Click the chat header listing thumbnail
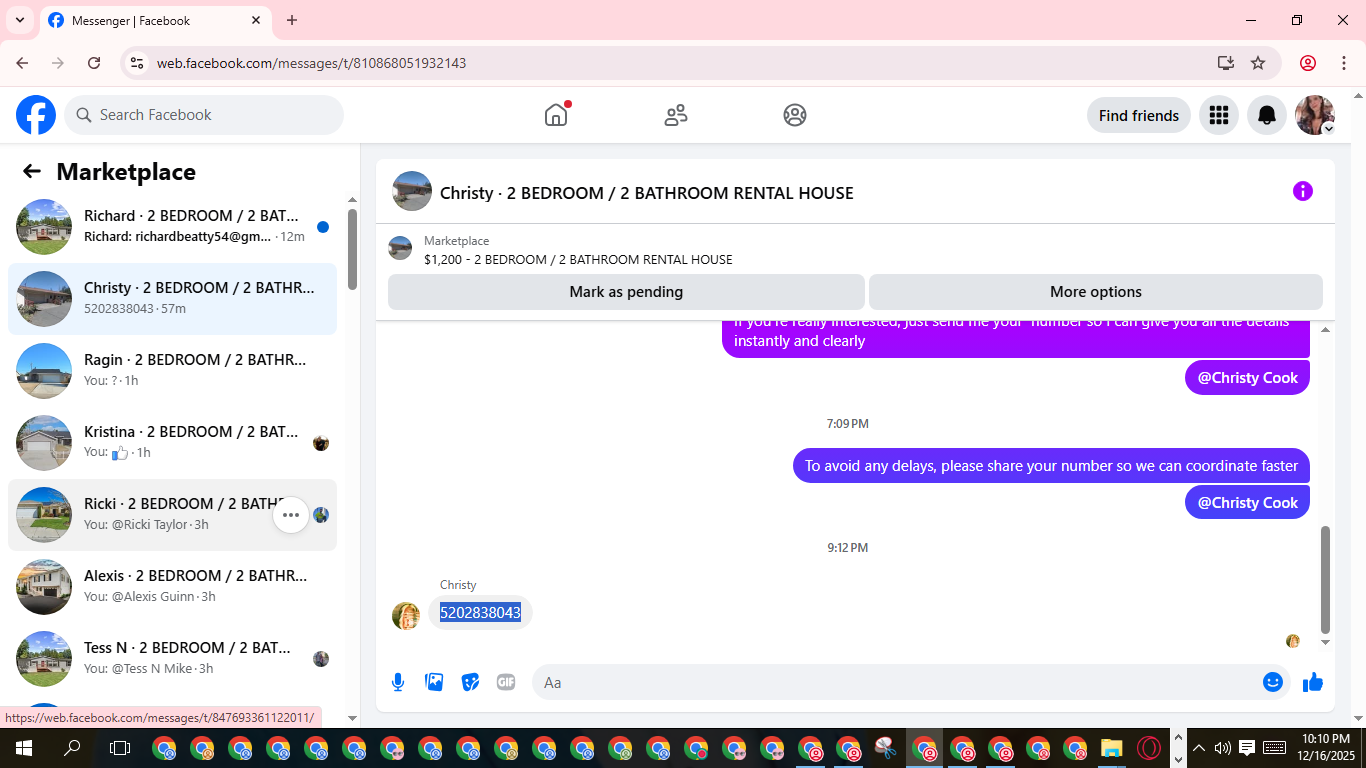1366x768 pixels. (412, 191)
